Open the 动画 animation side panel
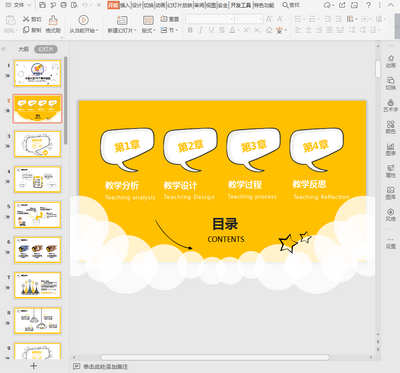This screenshot has height=373, width=400. pos(391,62)
